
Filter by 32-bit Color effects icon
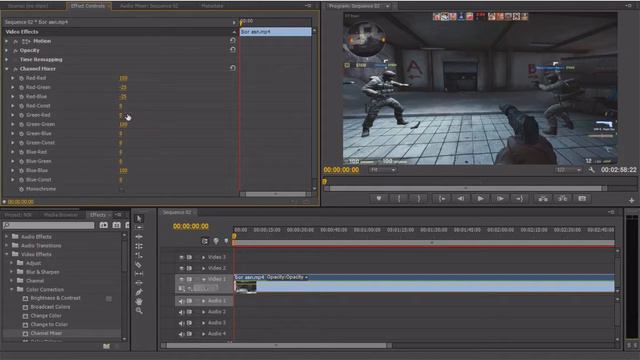click(116, 225)
